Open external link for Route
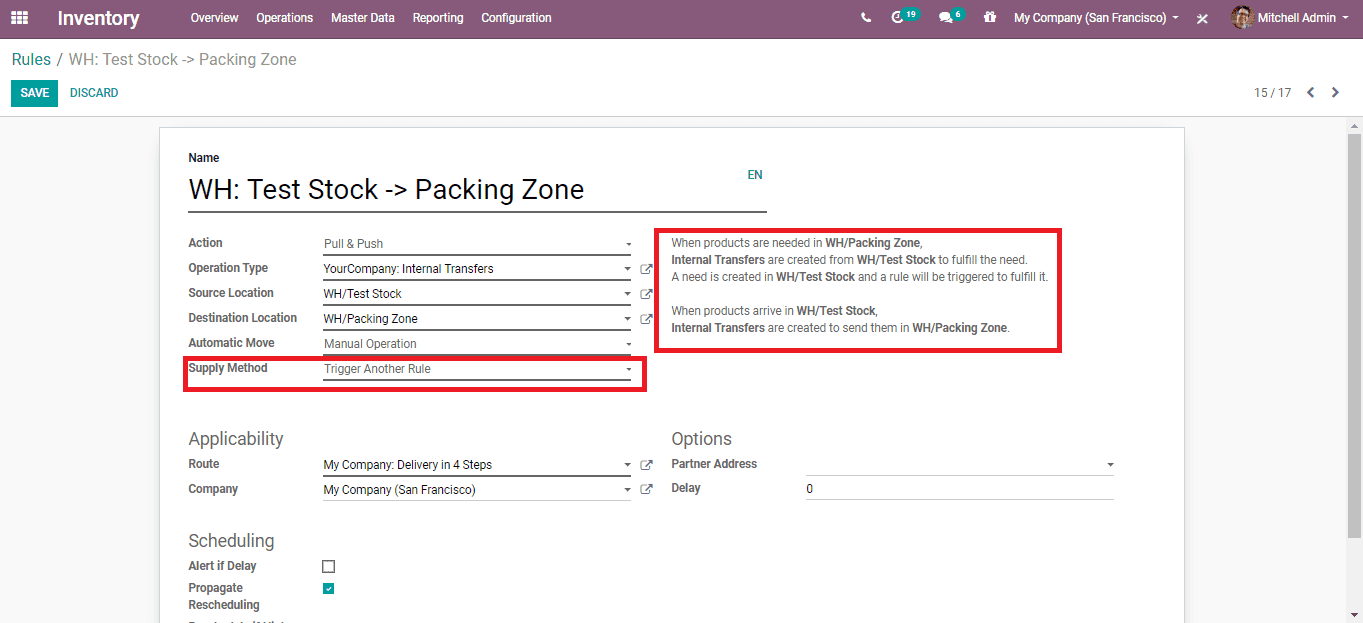Image resolution: width=1363 pixels, height=623 pixels. (646, 465)
